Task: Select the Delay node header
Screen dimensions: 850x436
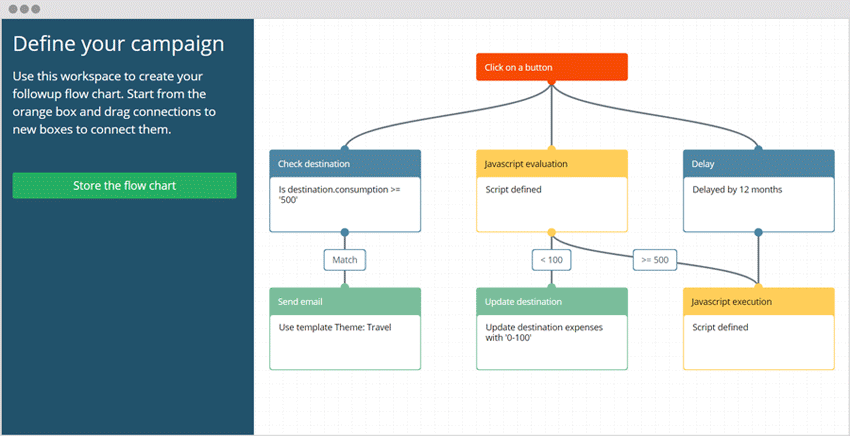Action: coord(758,163)
